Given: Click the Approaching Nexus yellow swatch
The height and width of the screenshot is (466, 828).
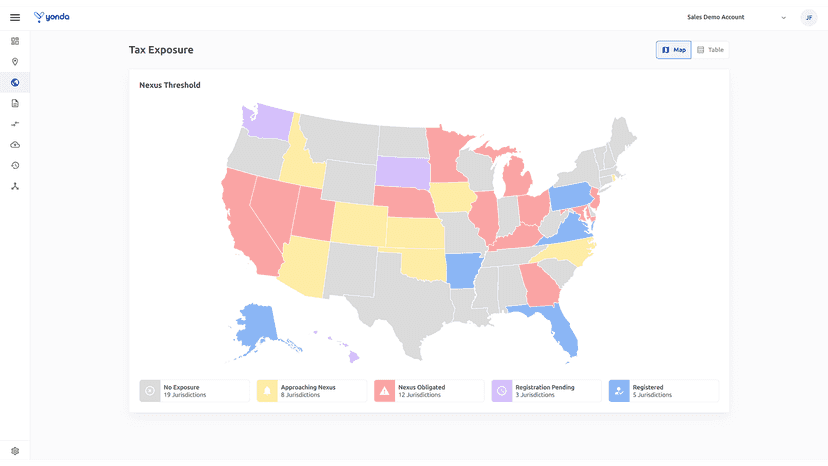Looking at the screenshot, I should pyautogui.click(x=267, y=391).
